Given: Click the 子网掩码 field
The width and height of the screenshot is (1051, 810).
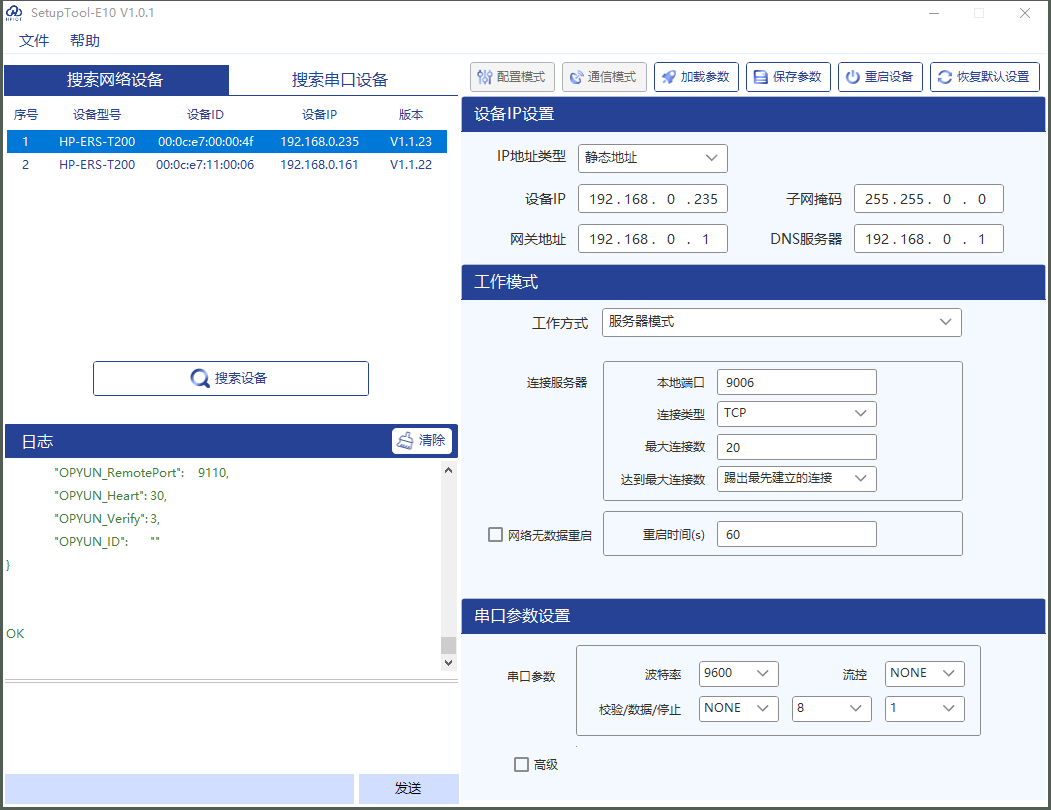Looking at the screenshot, I should tap(928, 198).
